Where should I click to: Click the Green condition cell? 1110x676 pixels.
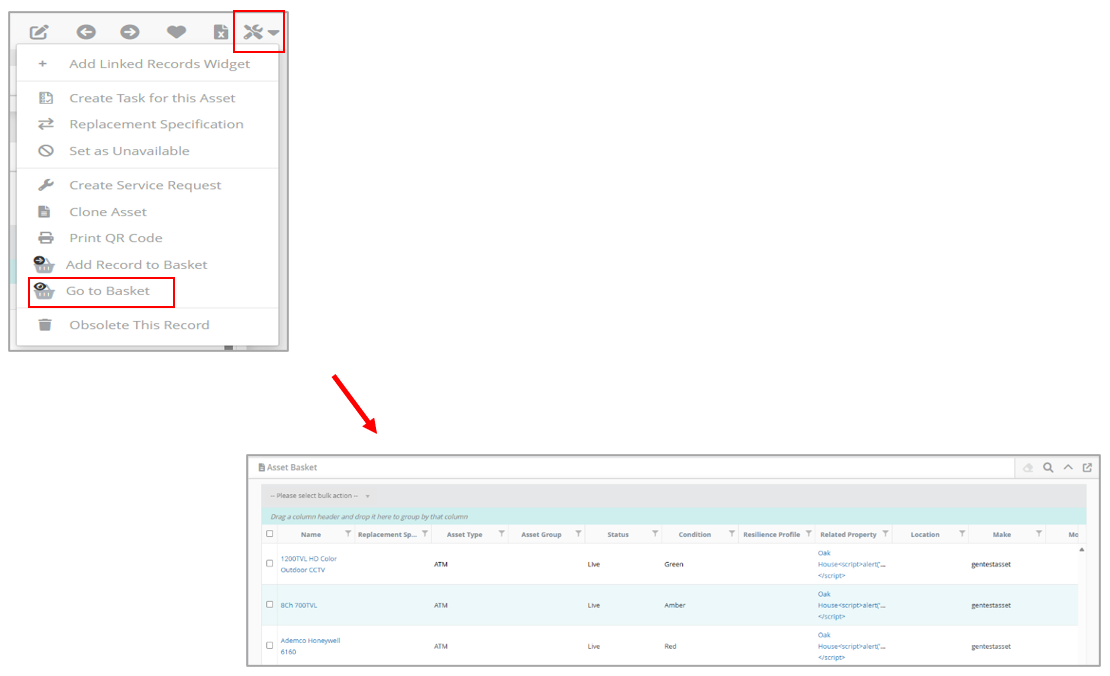674,564
